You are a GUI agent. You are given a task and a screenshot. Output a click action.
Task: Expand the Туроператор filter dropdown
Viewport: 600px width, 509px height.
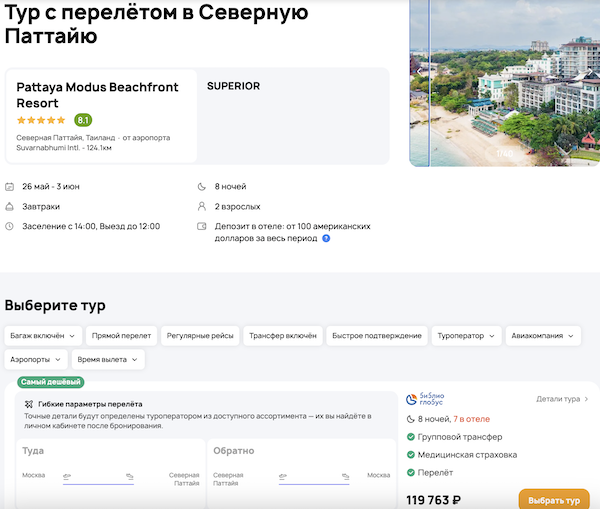pyautogui.click(x=465, y=336)
